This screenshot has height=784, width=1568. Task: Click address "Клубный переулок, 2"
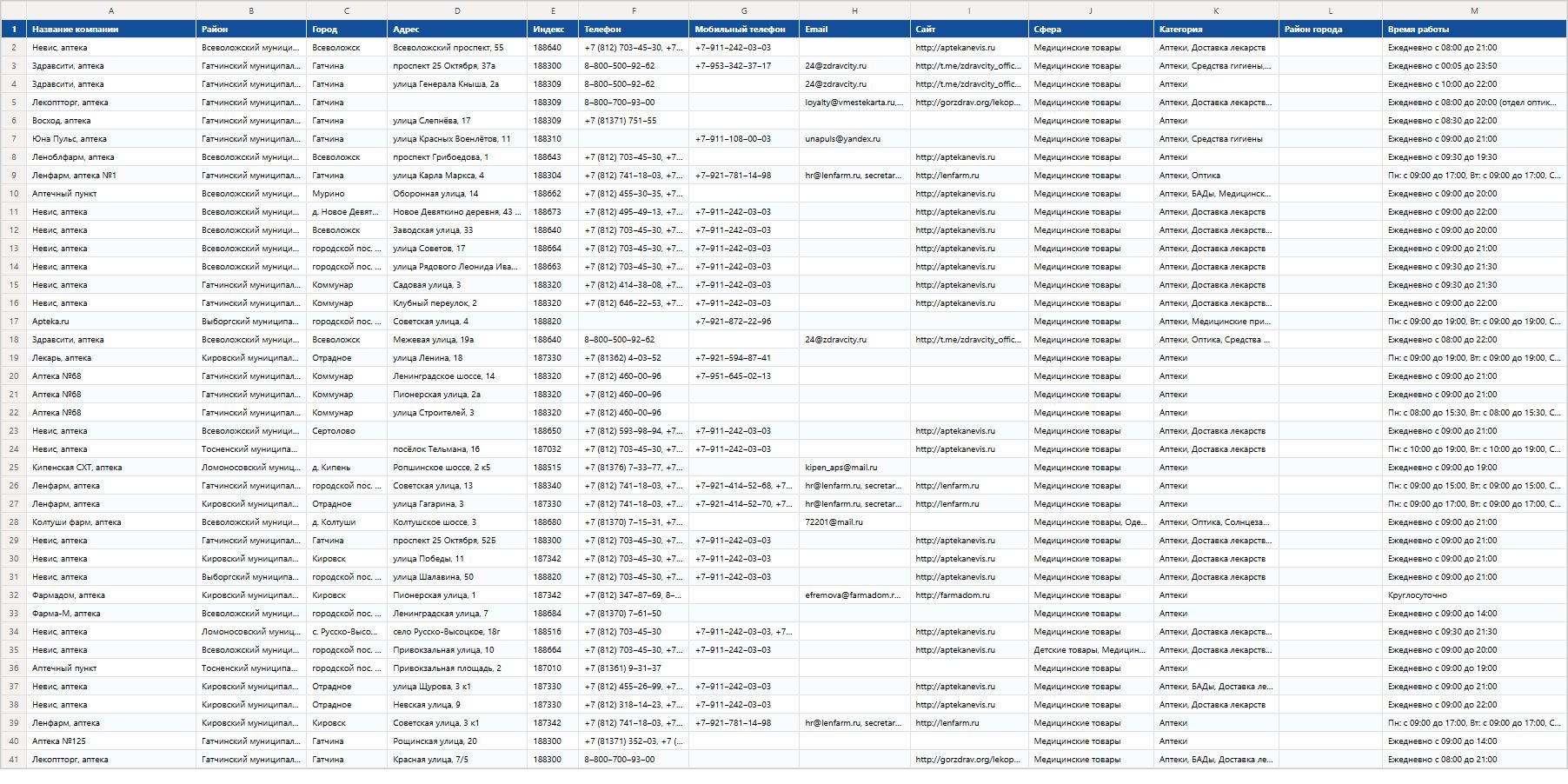point(457,303)
